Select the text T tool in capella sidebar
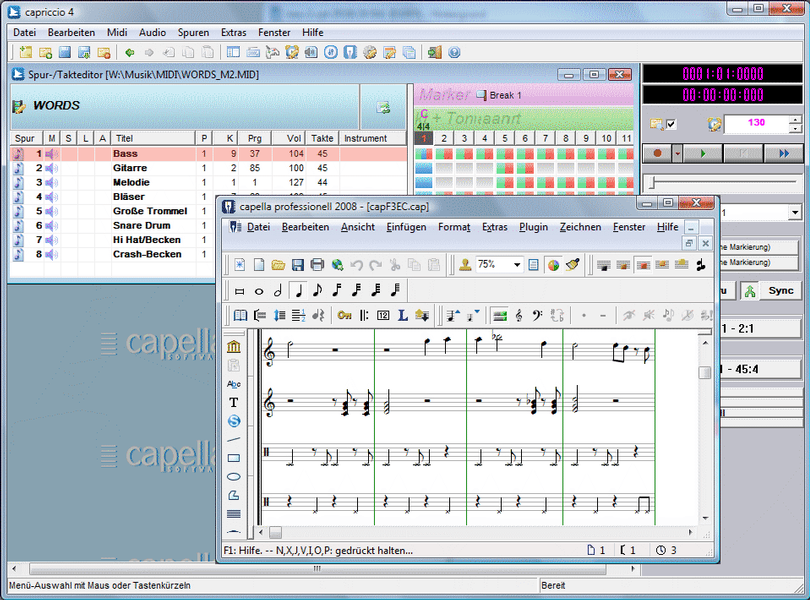Image resolution: width=810 pixels, height=600 pixels. [233, 403]
